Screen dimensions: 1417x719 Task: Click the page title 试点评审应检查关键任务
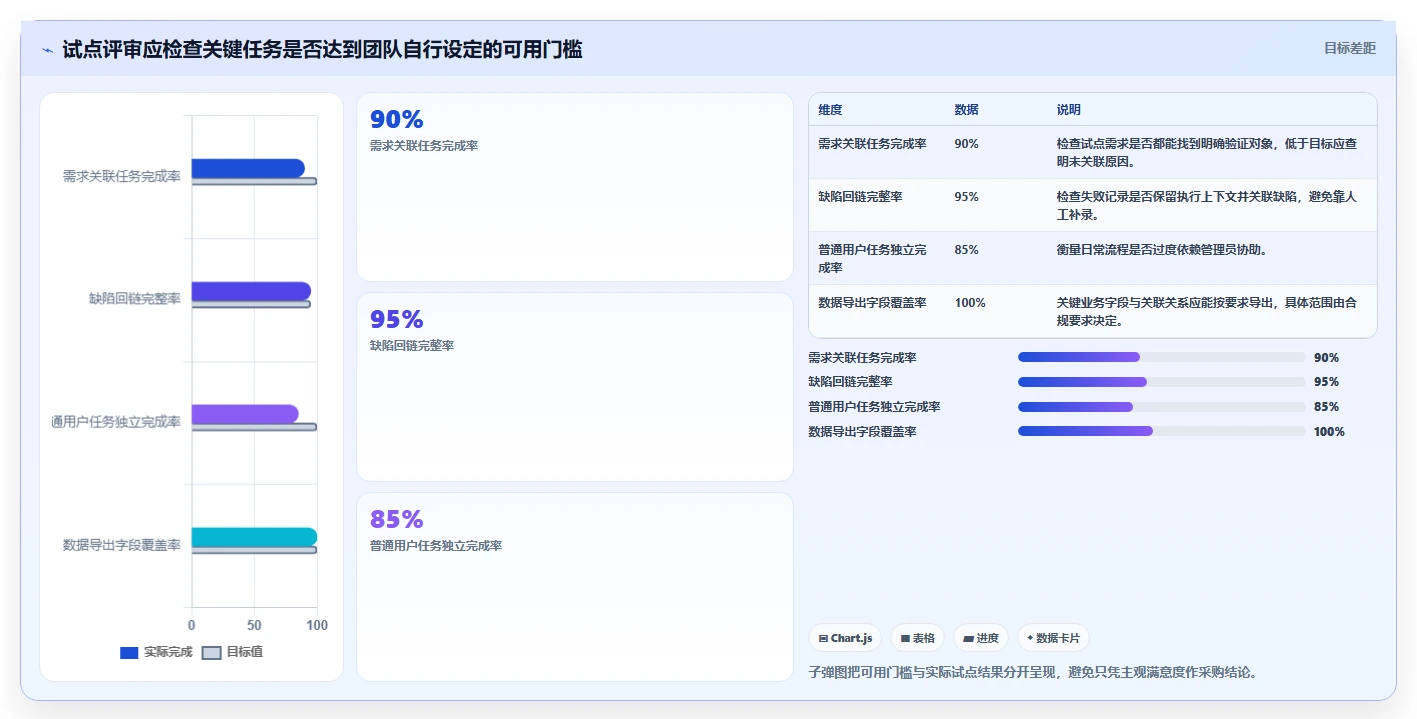(x=322, y=49)
